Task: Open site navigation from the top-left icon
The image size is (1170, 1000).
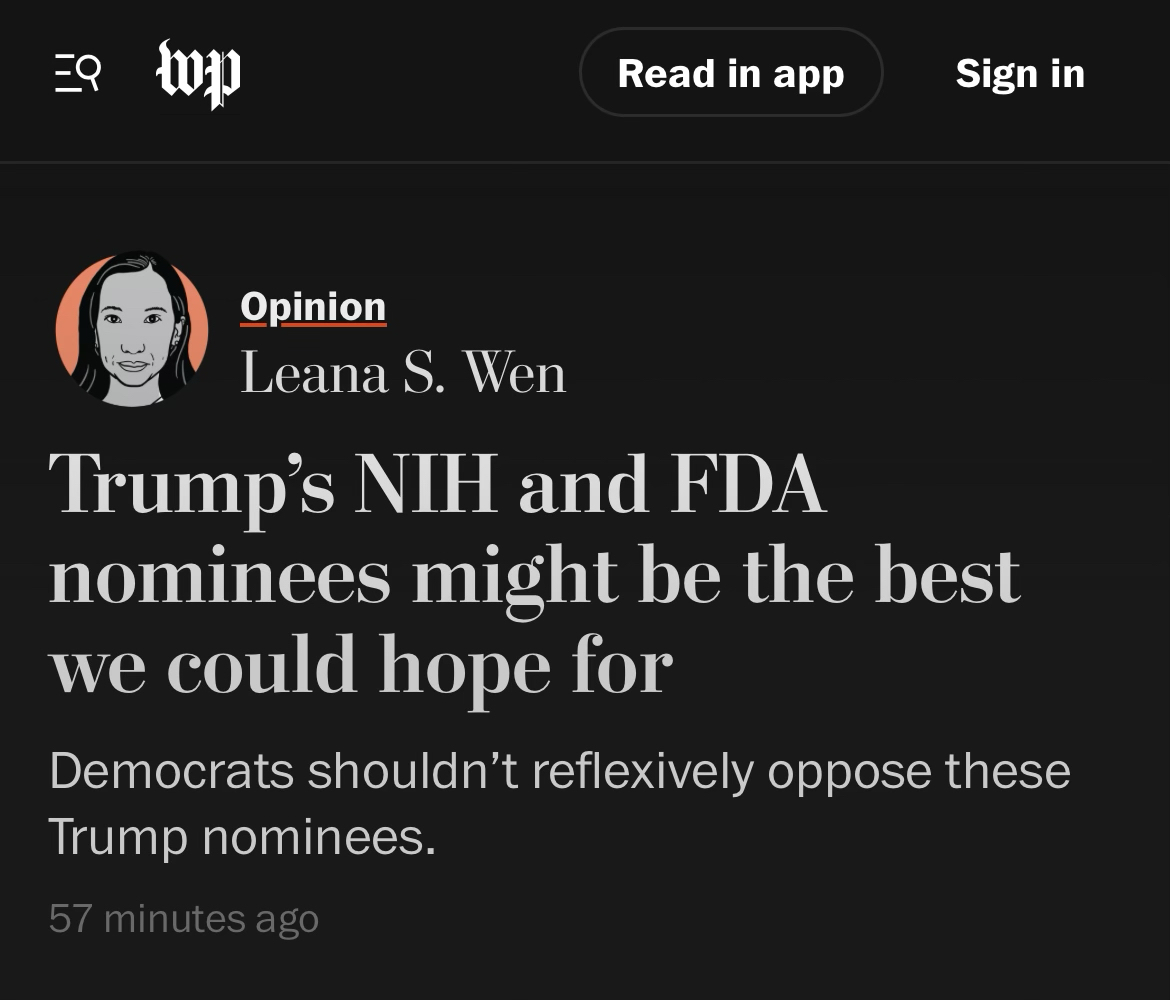Action: coord(77,73)
